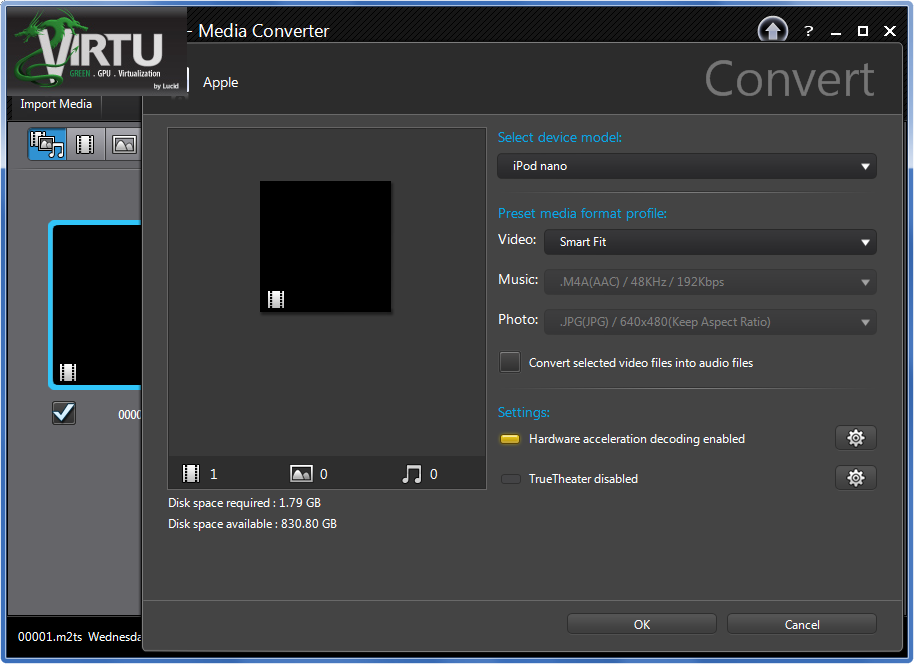
Task: Click the video count filmstrip icon
Action: click(x=191, y=473)
